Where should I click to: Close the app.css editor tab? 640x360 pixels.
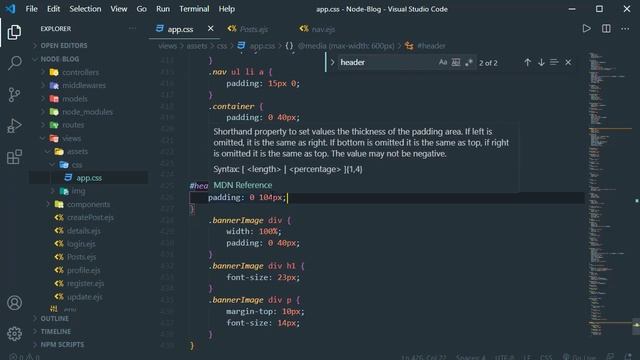point(210,29)
